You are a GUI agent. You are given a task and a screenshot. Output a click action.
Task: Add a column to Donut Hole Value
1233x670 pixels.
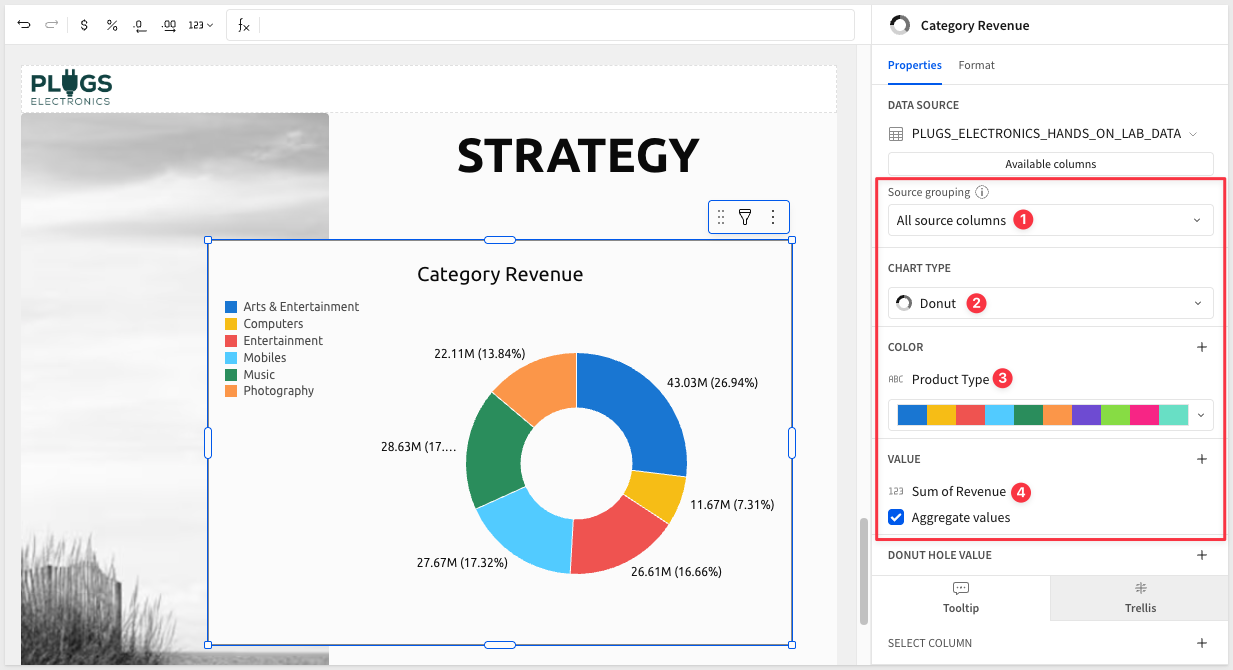point(1202,555)
